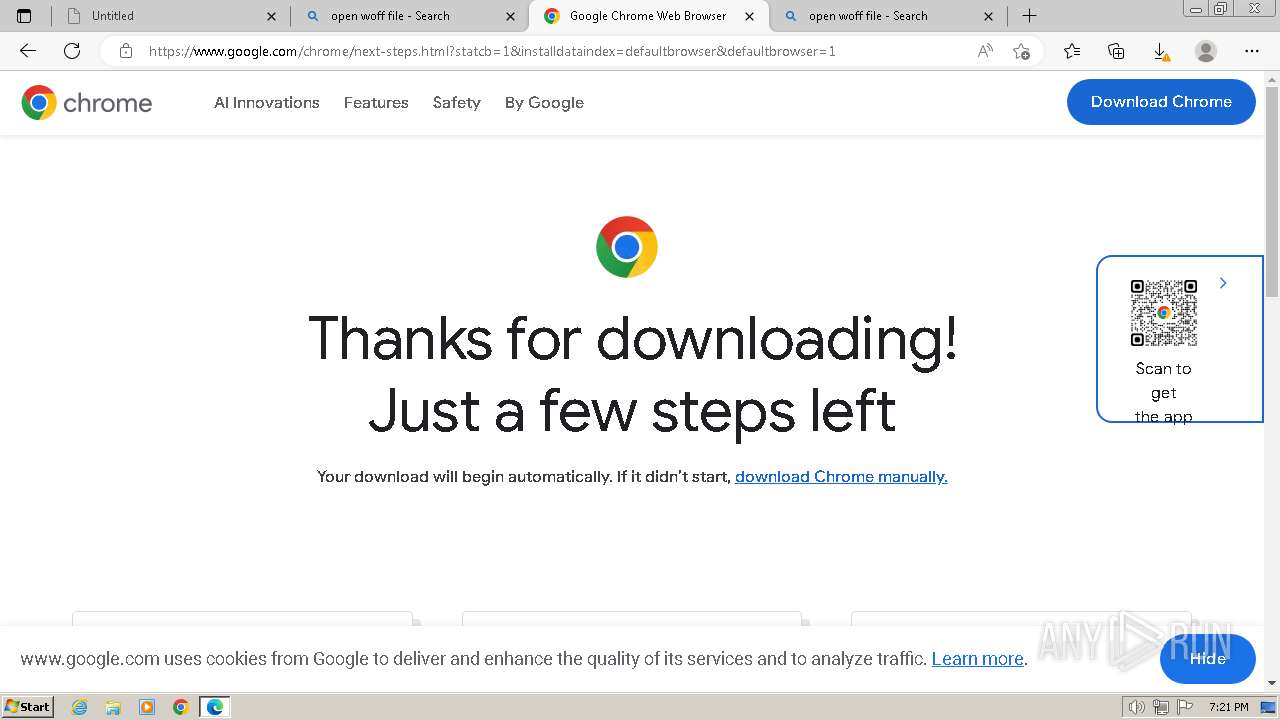Open the tab actions menu icon

pyautogui.click(x=24, y=16)
